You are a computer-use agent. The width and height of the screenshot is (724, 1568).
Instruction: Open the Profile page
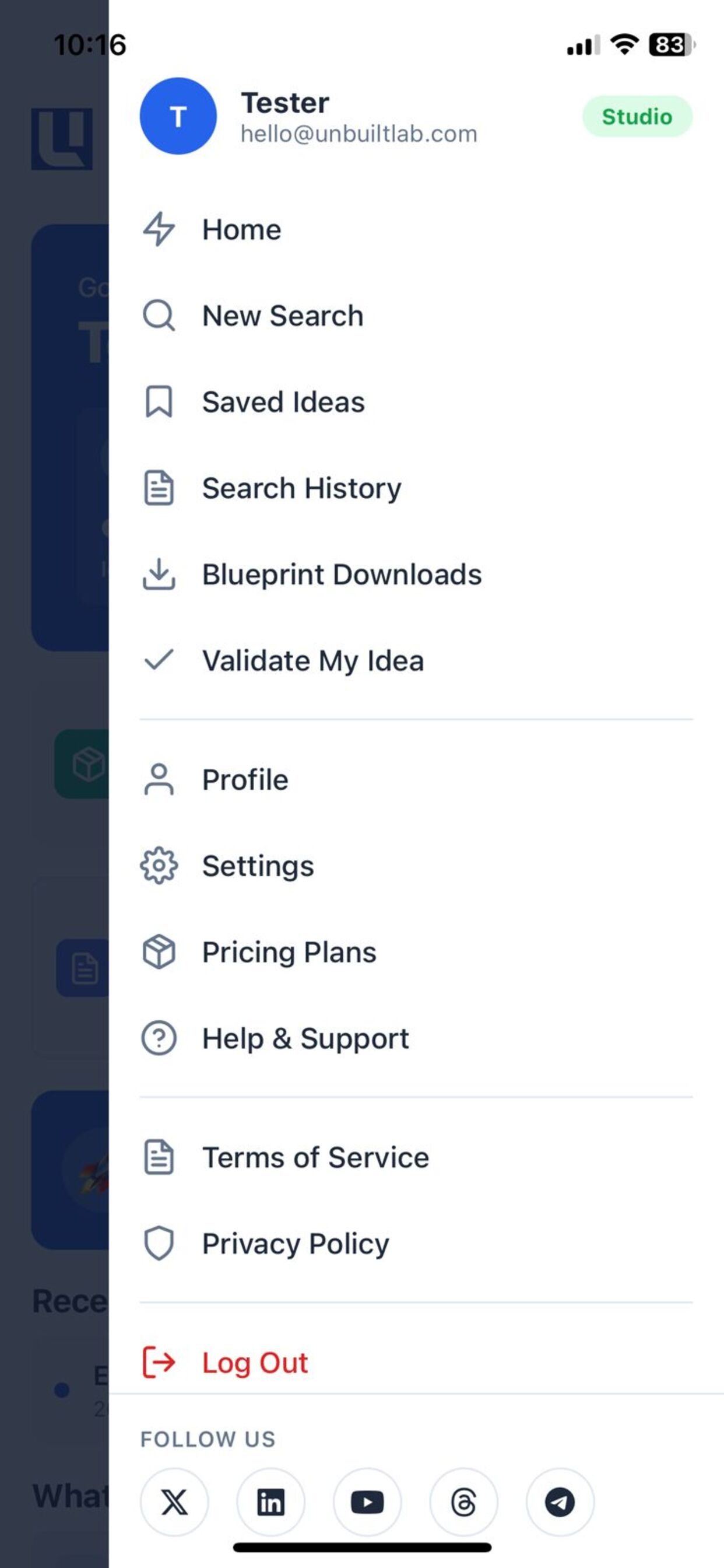coord(416,780)
